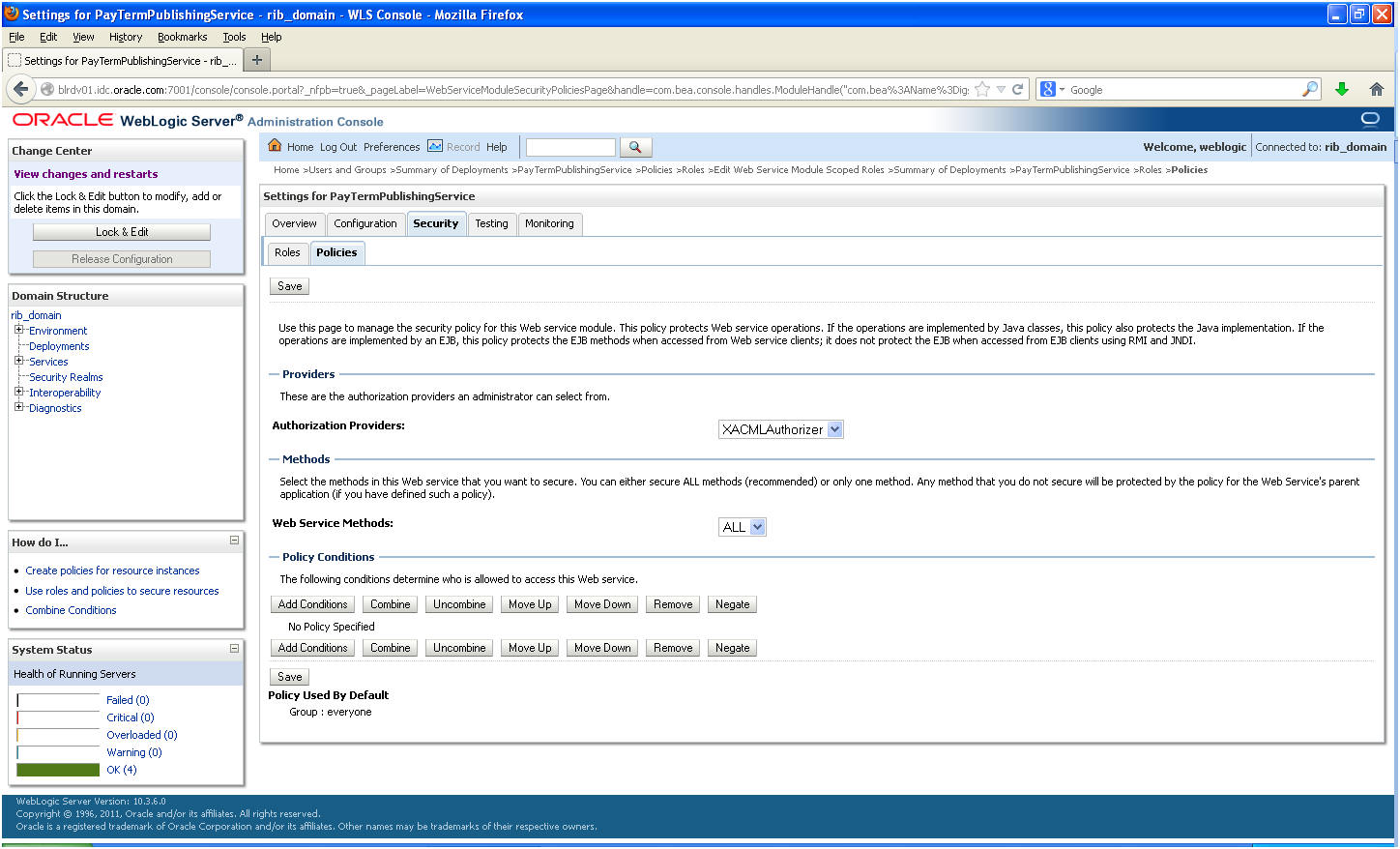Image resolution: width=1400 pixels, height=849 pixels.
Task: Expand the Interoperability tree node
Action: (18, 392)
